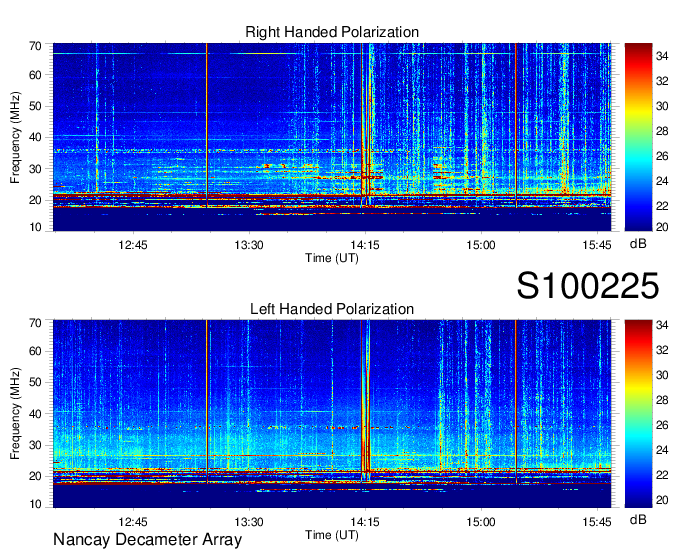Click the 30 MHz tick on lower plot
Viewport: 680px width, 552px height.
pos(35,445)
